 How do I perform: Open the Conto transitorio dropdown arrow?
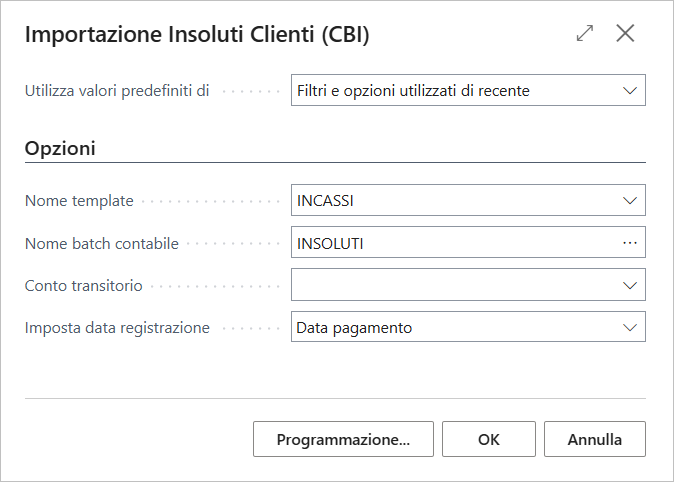[630, 286]
